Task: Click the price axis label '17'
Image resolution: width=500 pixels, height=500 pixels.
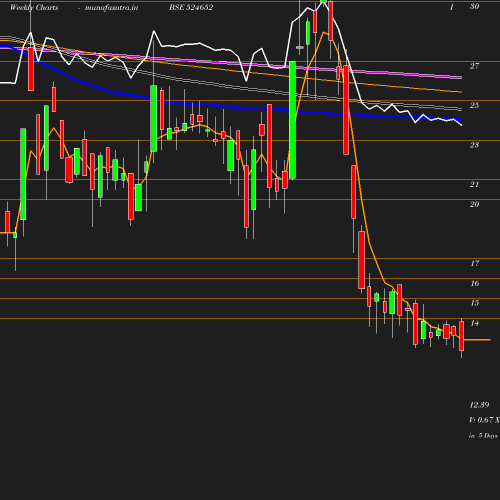Action: (x=474, y=263)
